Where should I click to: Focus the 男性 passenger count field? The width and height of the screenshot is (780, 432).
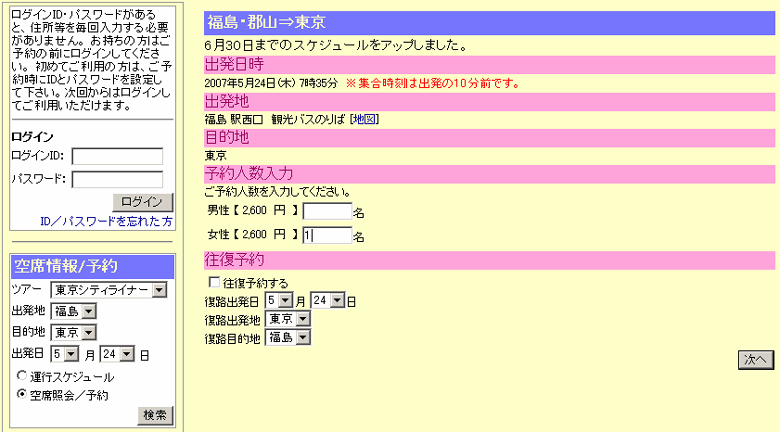click(327, 211)
